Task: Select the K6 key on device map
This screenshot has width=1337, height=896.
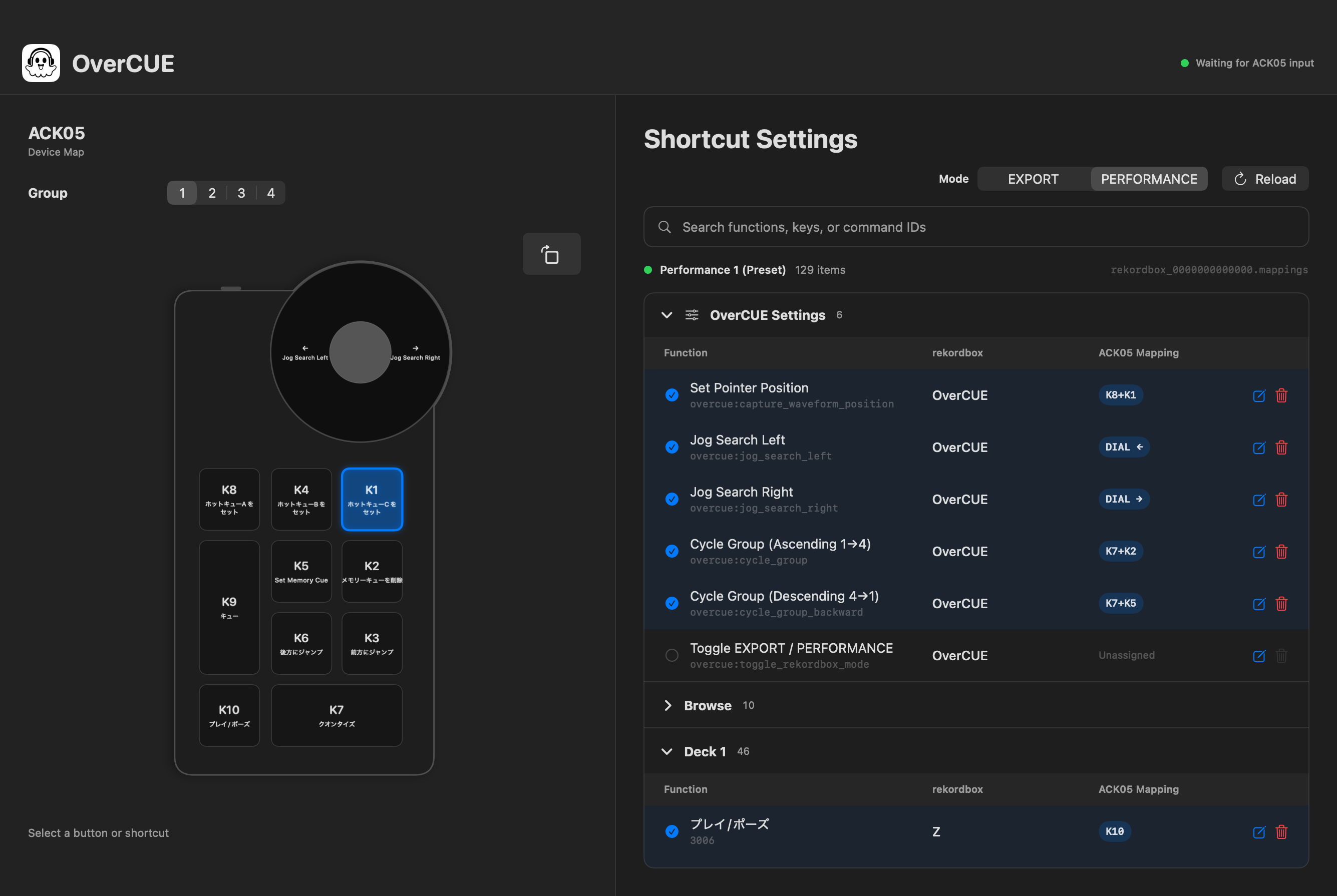Action: [301, 643]
